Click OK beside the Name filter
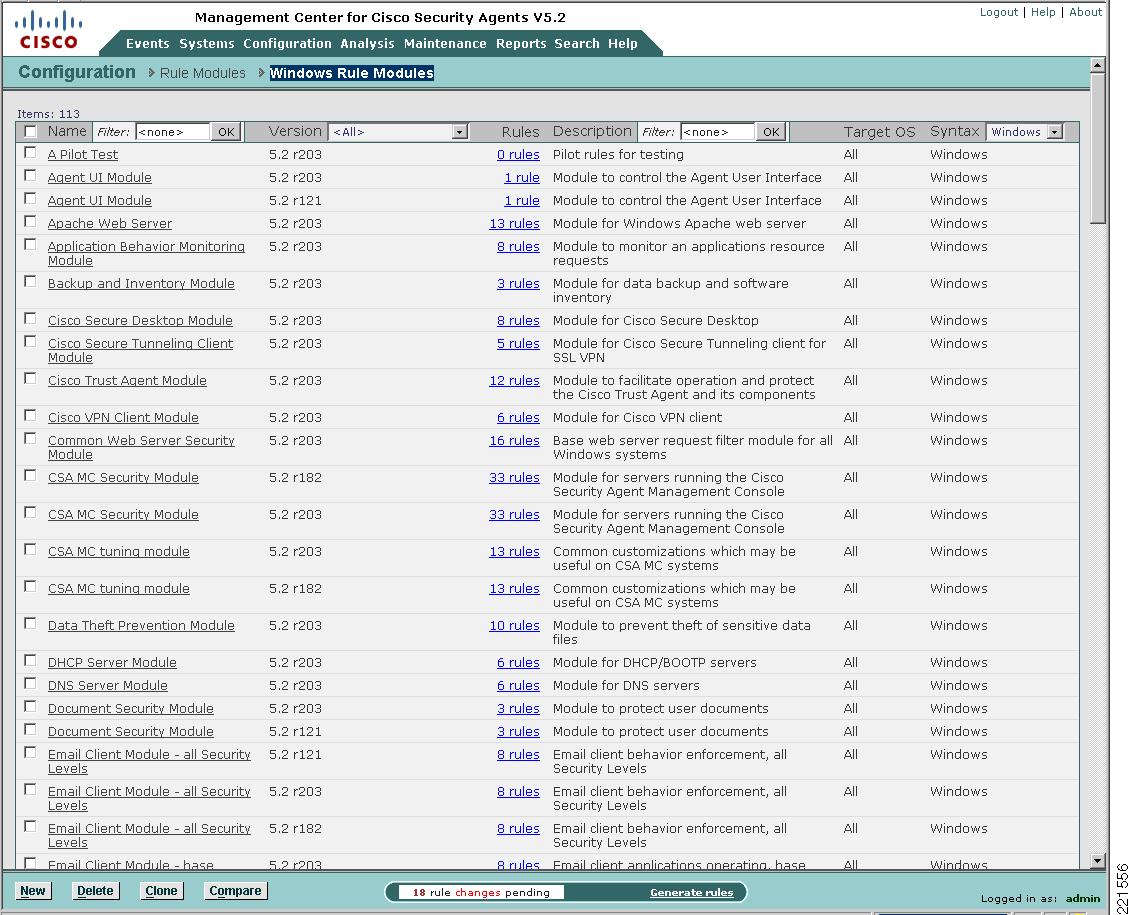1129x915 pixels. pos(226,132)
